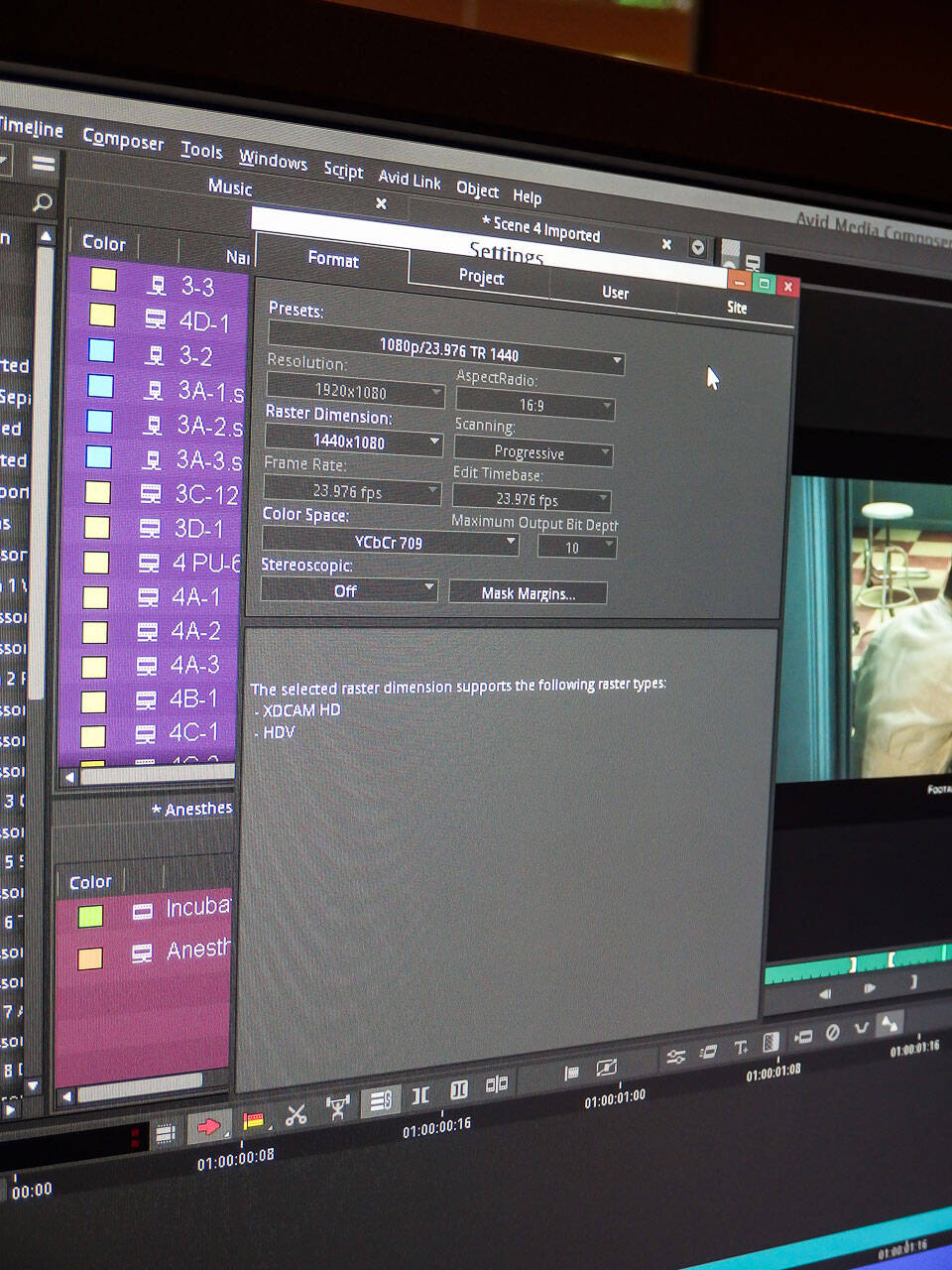Click the orange color swatch beside Anesth
The height and width of the screenshot is (1270, 952).
tap(90, 959)
